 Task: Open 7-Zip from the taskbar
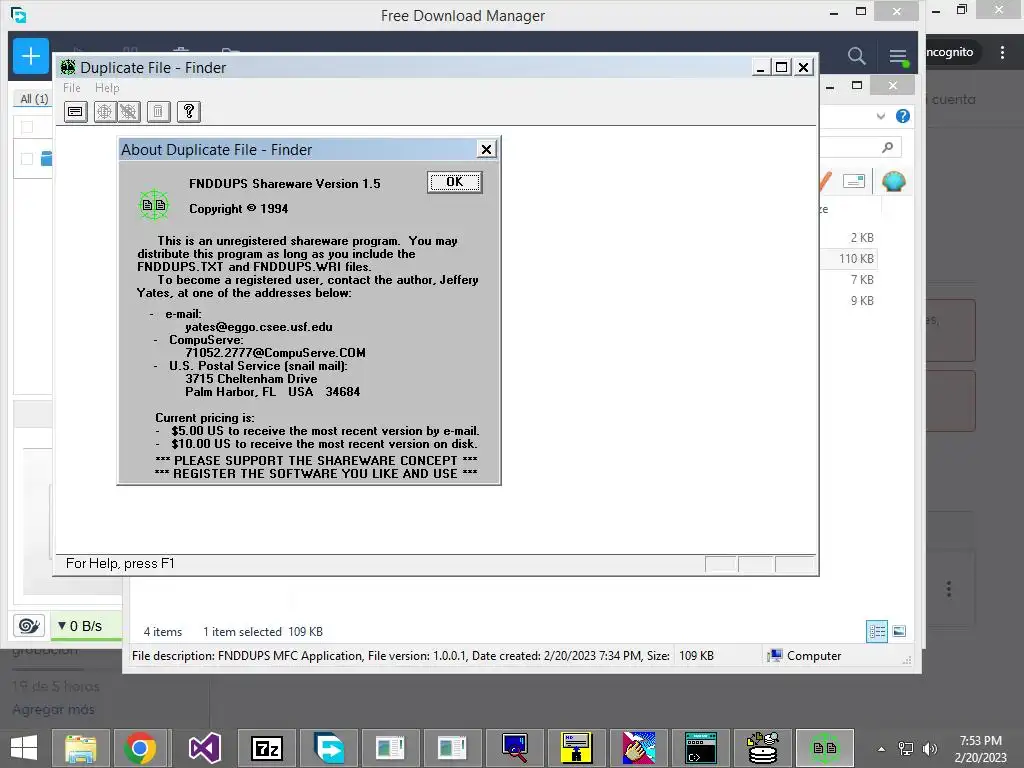[266, 748]
